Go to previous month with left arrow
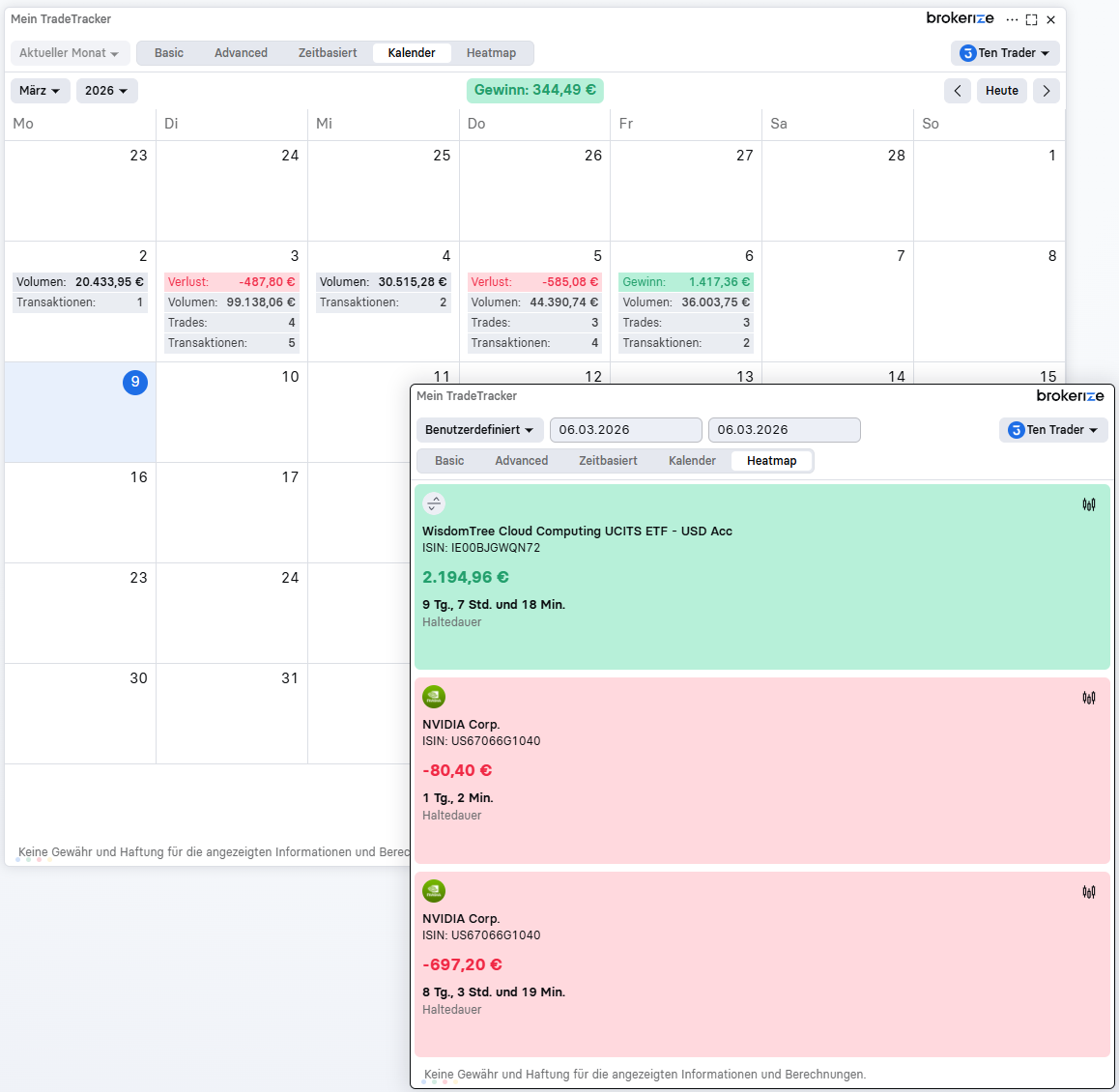Image resolution: width=1119 pixels, height=1092 pixels. [958, 91]
